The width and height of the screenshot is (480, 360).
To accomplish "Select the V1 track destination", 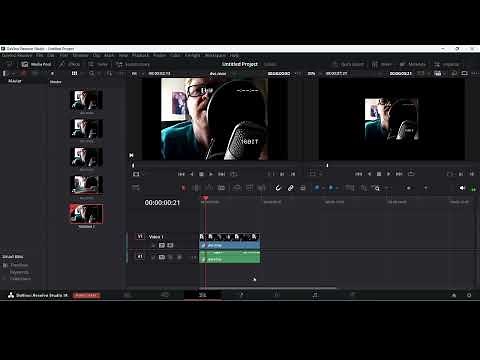I will (x=140, y=236).
